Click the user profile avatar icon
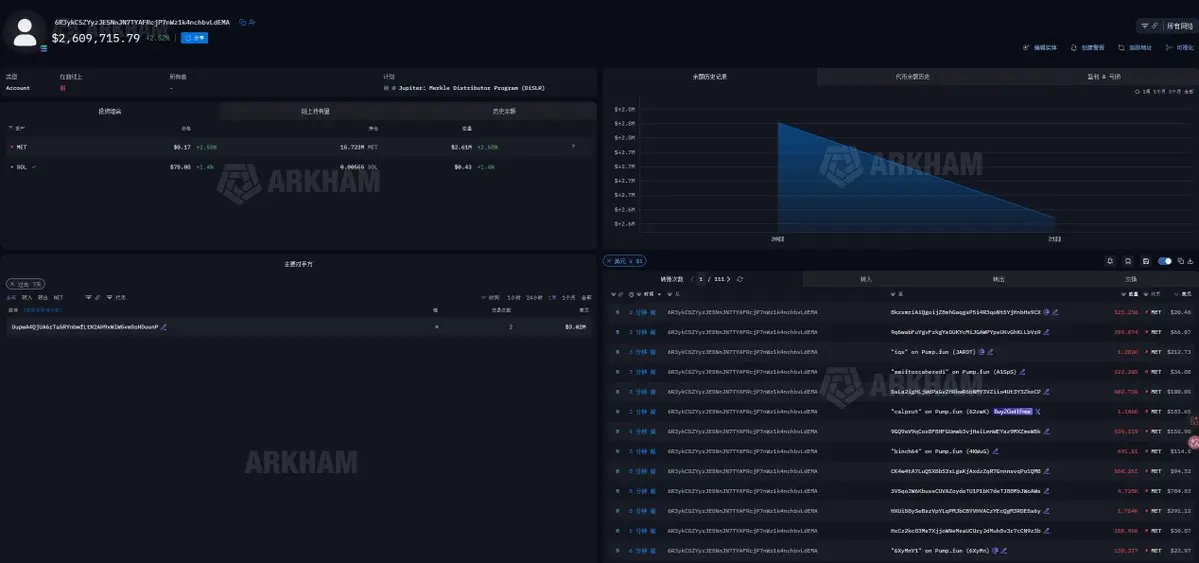1199x563 pixels. pyautogui.click(x=25, y=32)
